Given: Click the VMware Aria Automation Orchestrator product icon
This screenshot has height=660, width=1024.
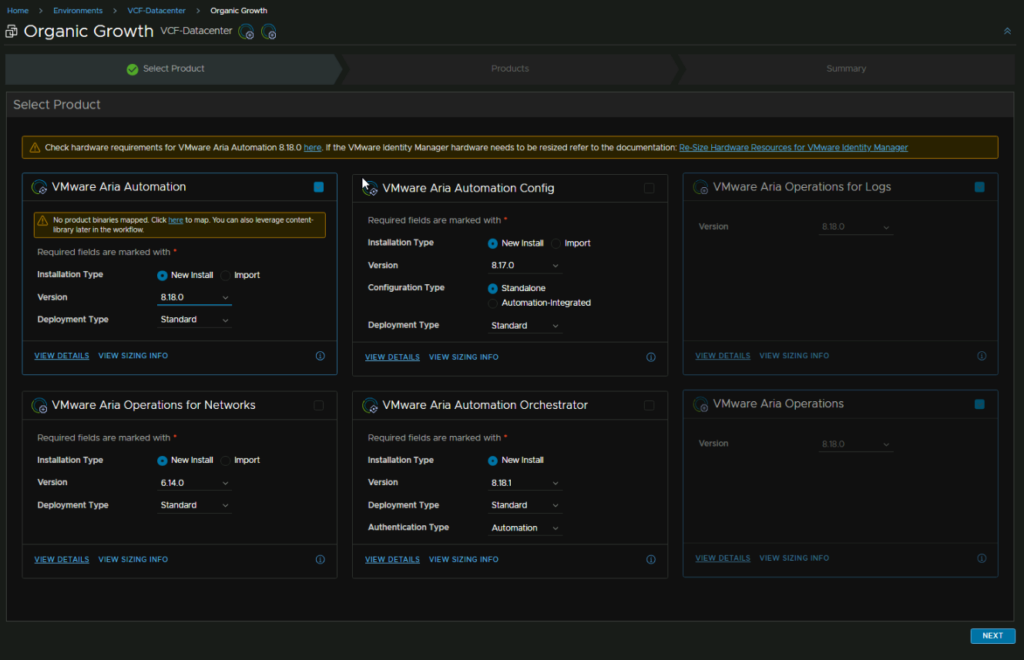Looking at the screenshot, I should 370,405.
